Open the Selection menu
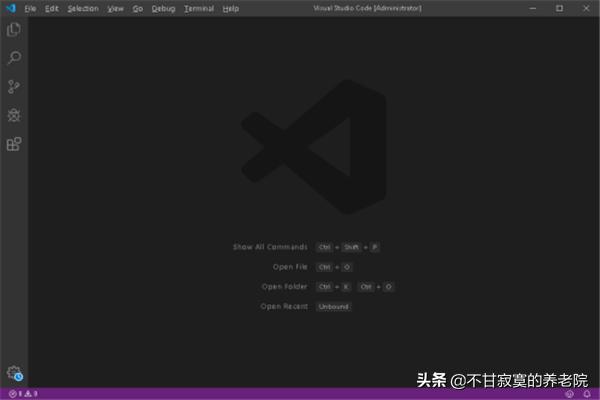600x400 pixels. pos(83,8)
